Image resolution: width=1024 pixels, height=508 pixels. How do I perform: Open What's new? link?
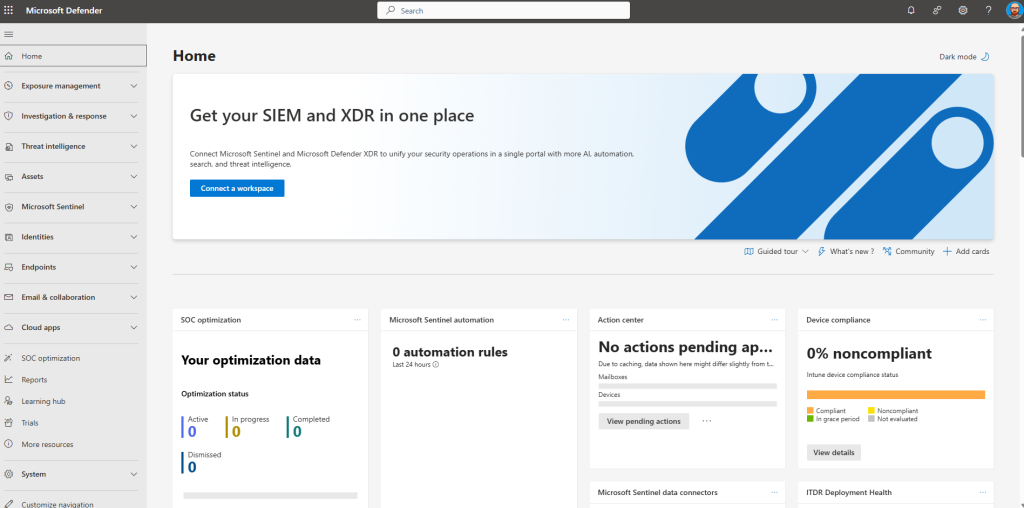click(846, 251)
